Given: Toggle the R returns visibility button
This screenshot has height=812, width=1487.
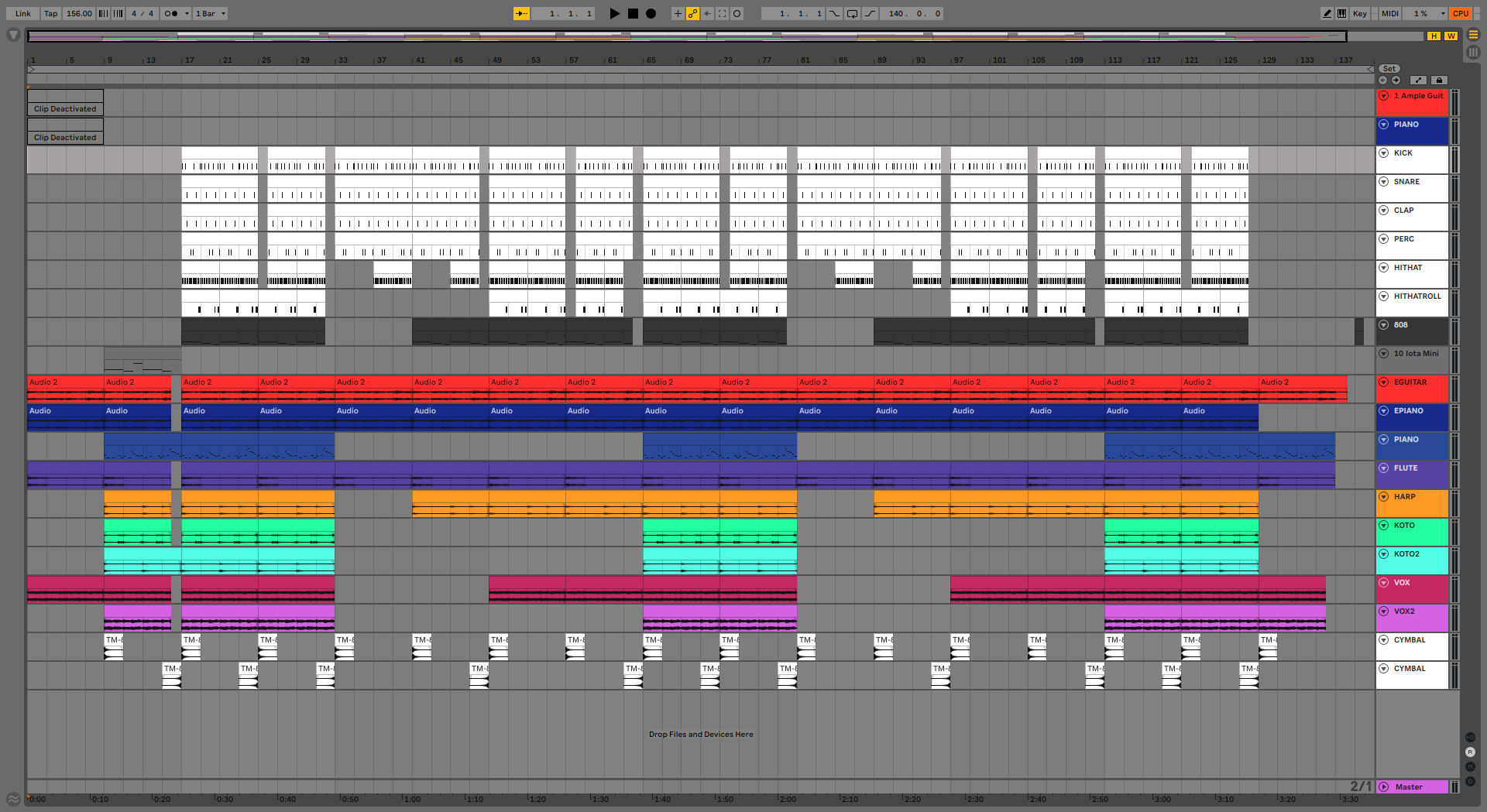Looking at the screenshot, I should tap(1470, 752).
